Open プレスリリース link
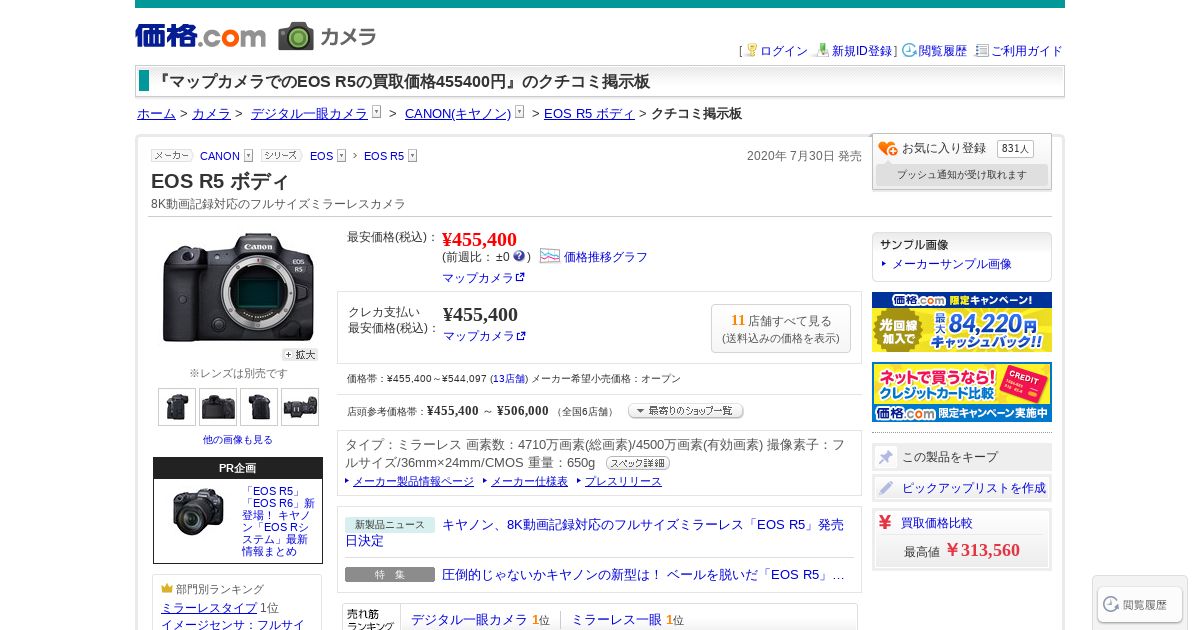This screenshot has width=1200, height=630. coord(623,482)
